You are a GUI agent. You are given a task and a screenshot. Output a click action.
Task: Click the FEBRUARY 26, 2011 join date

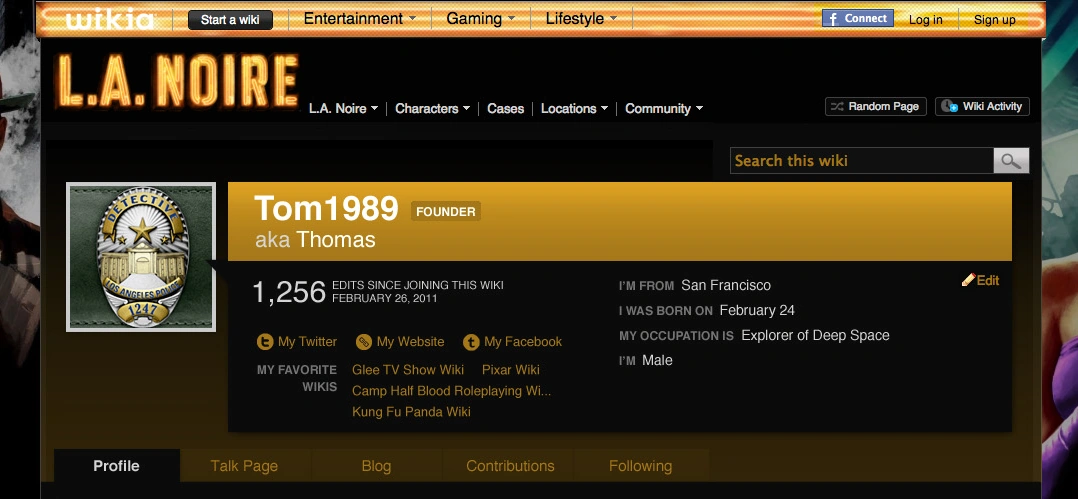click(385, 298)
